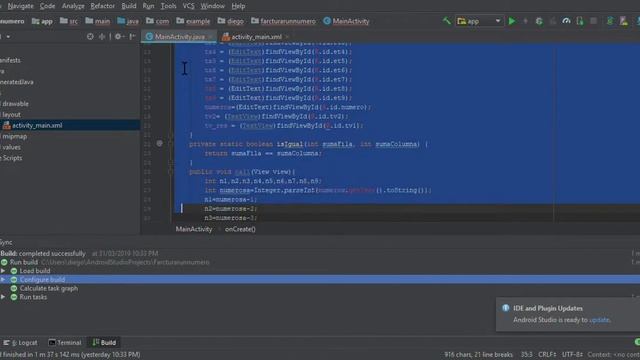Open the Tools menu
Image resolution: width=640 pixels, height=360 pixels.
[168, 6]
